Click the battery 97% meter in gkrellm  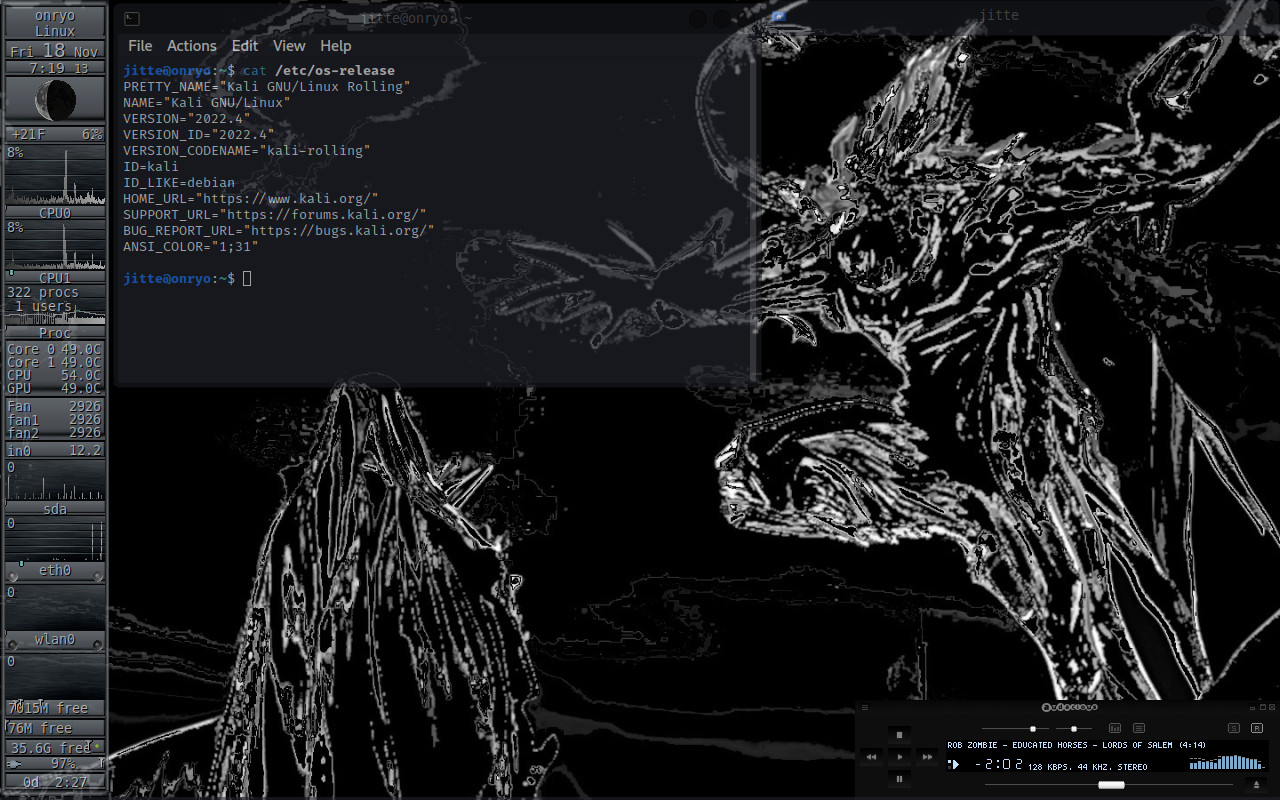[x=55, y=764]
